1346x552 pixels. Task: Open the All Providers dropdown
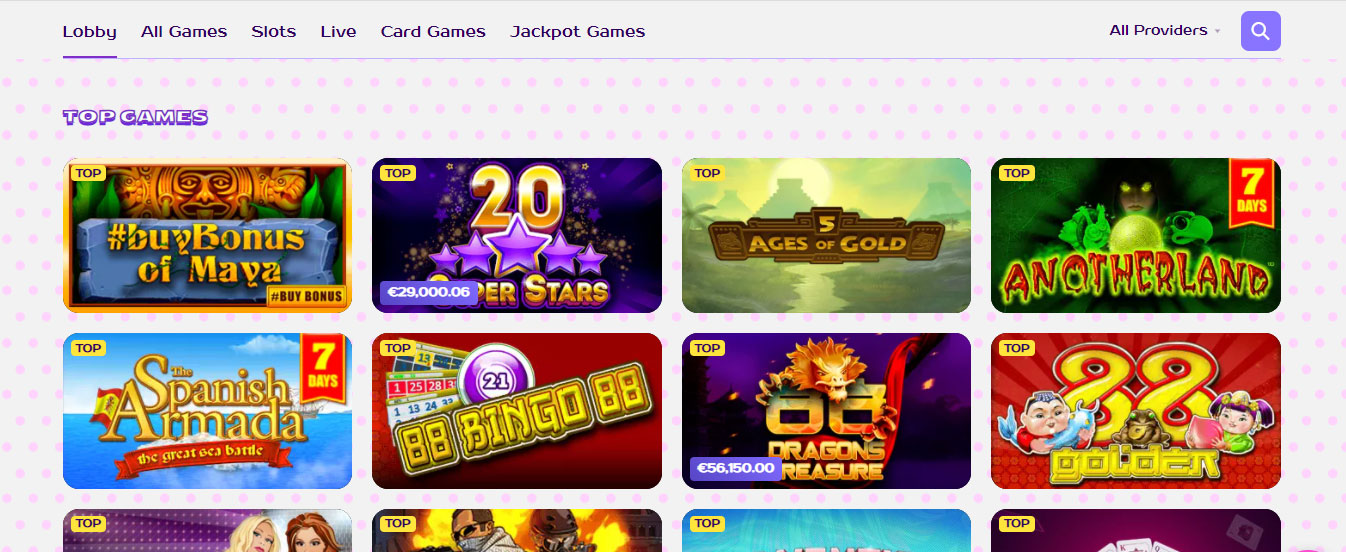click(1165, 30)
